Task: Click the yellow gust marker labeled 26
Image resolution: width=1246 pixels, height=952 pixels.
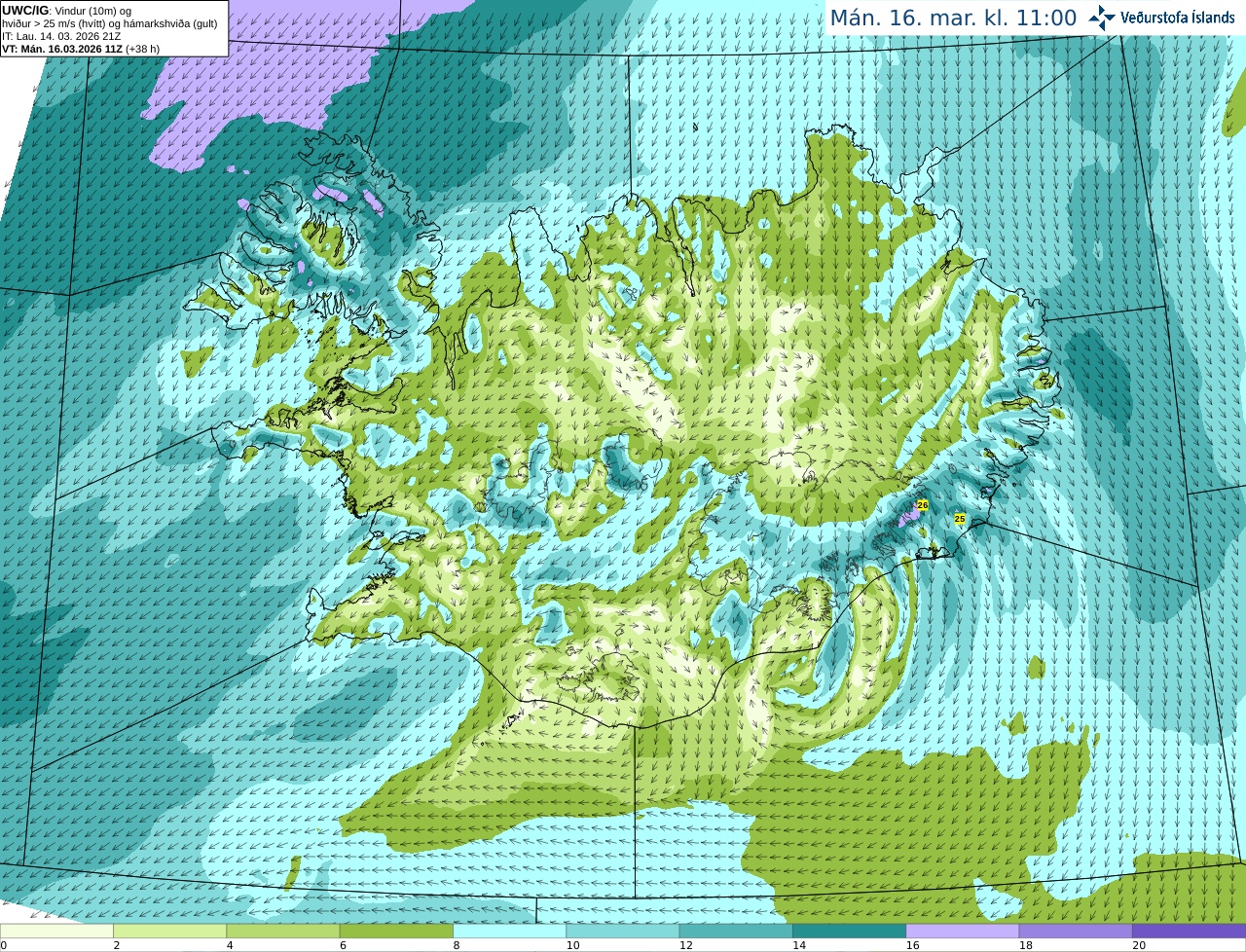Action: [923, 505]
